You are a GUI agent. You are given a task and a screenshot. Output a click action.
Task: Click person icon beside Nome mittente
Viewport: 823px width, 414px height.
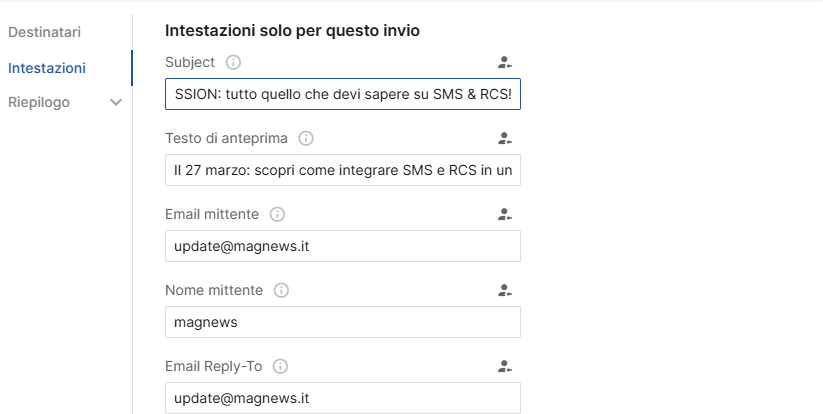click(504, 291)
